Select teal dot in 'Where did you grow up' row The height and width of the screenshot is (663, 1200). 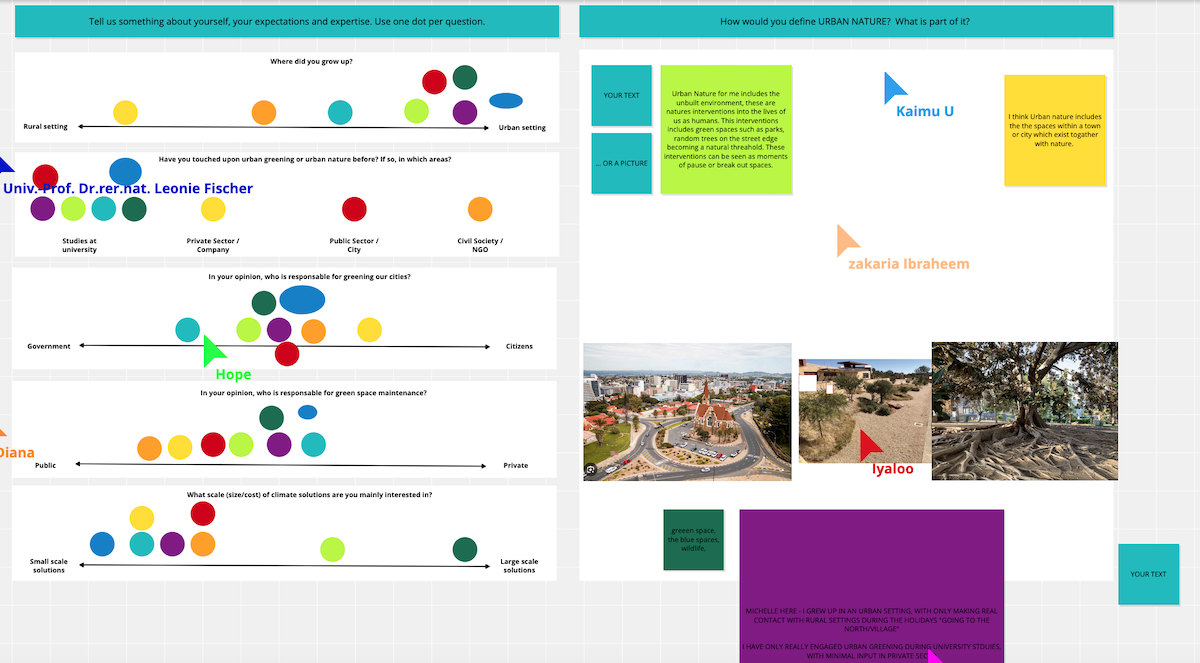pos(340,113)
